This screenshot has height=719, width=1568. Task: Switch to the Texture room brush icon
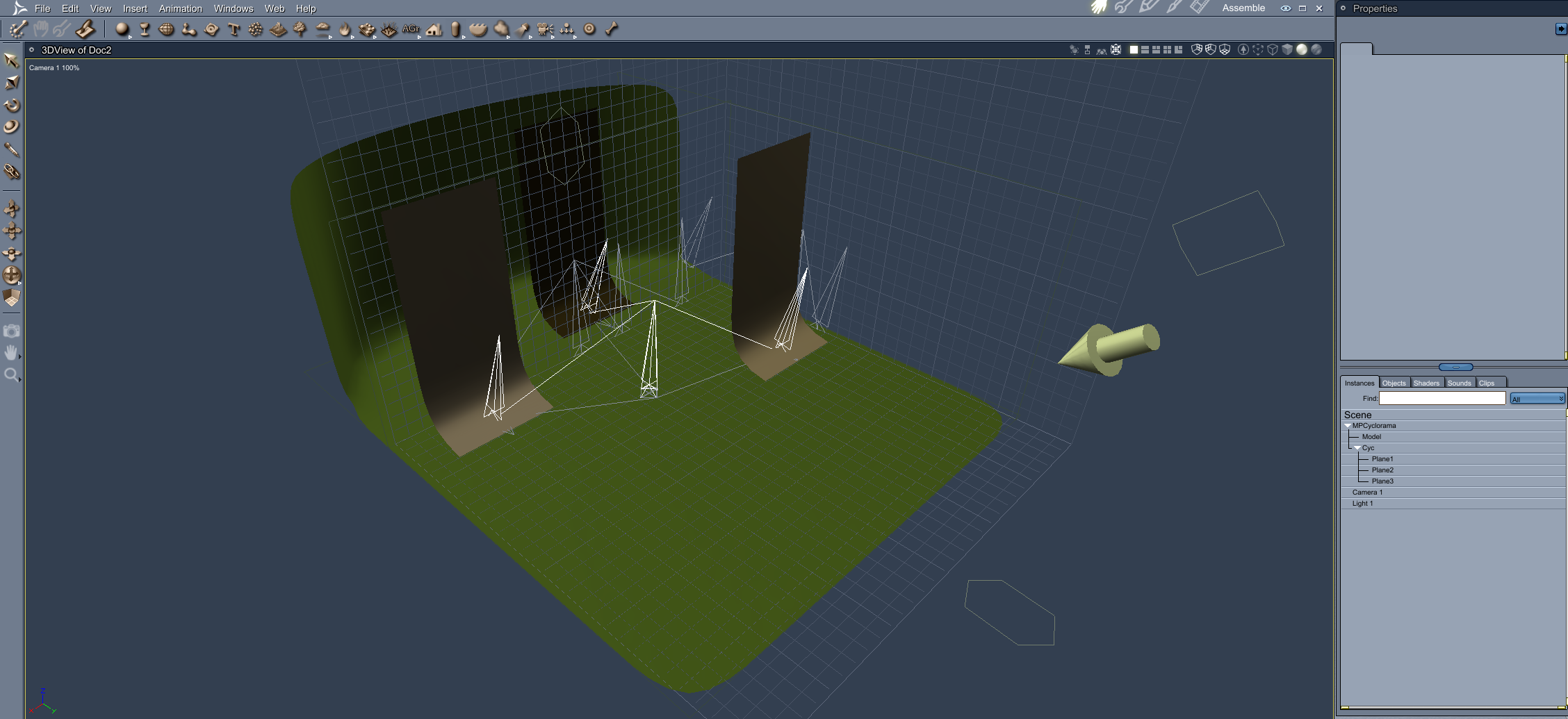1174,8
